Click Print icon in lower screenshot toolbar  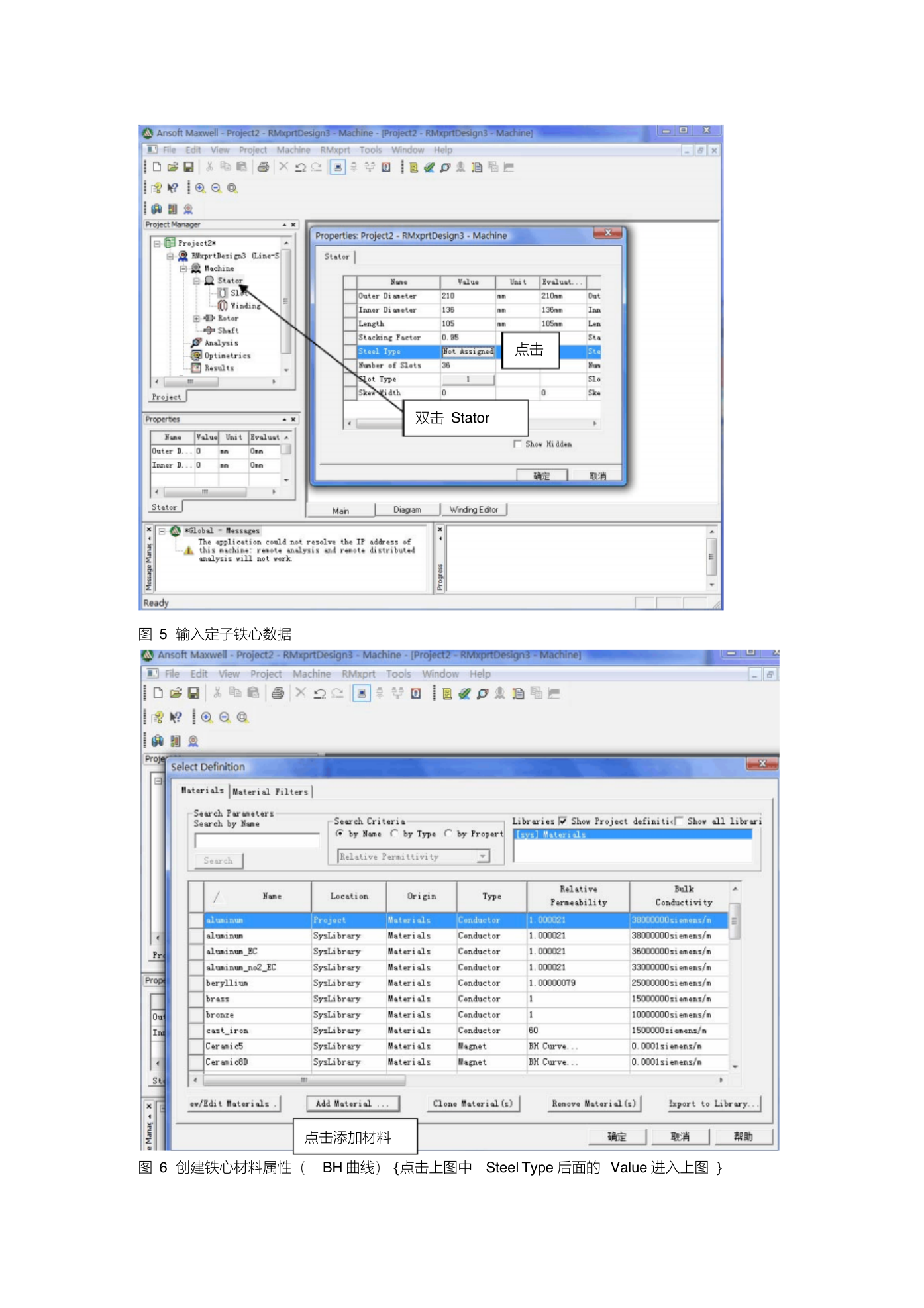278,693
